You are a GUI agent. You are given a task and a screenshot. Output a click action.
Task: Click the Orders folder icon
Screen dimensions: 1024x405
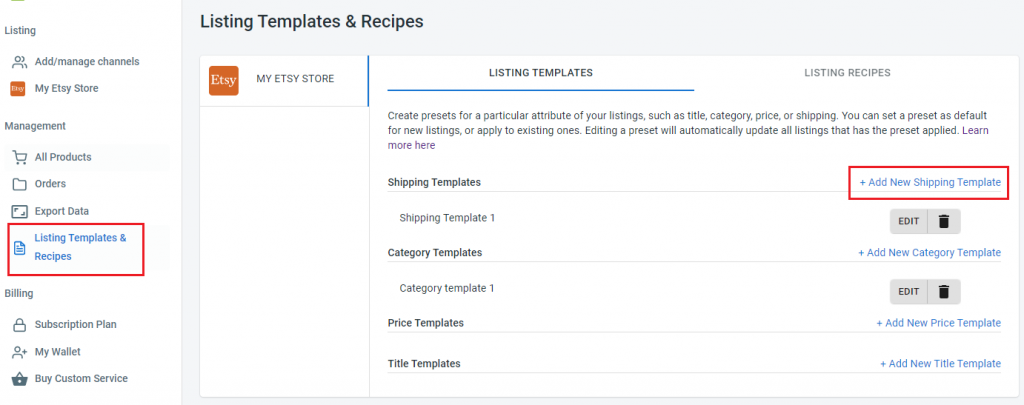[19, 184]
